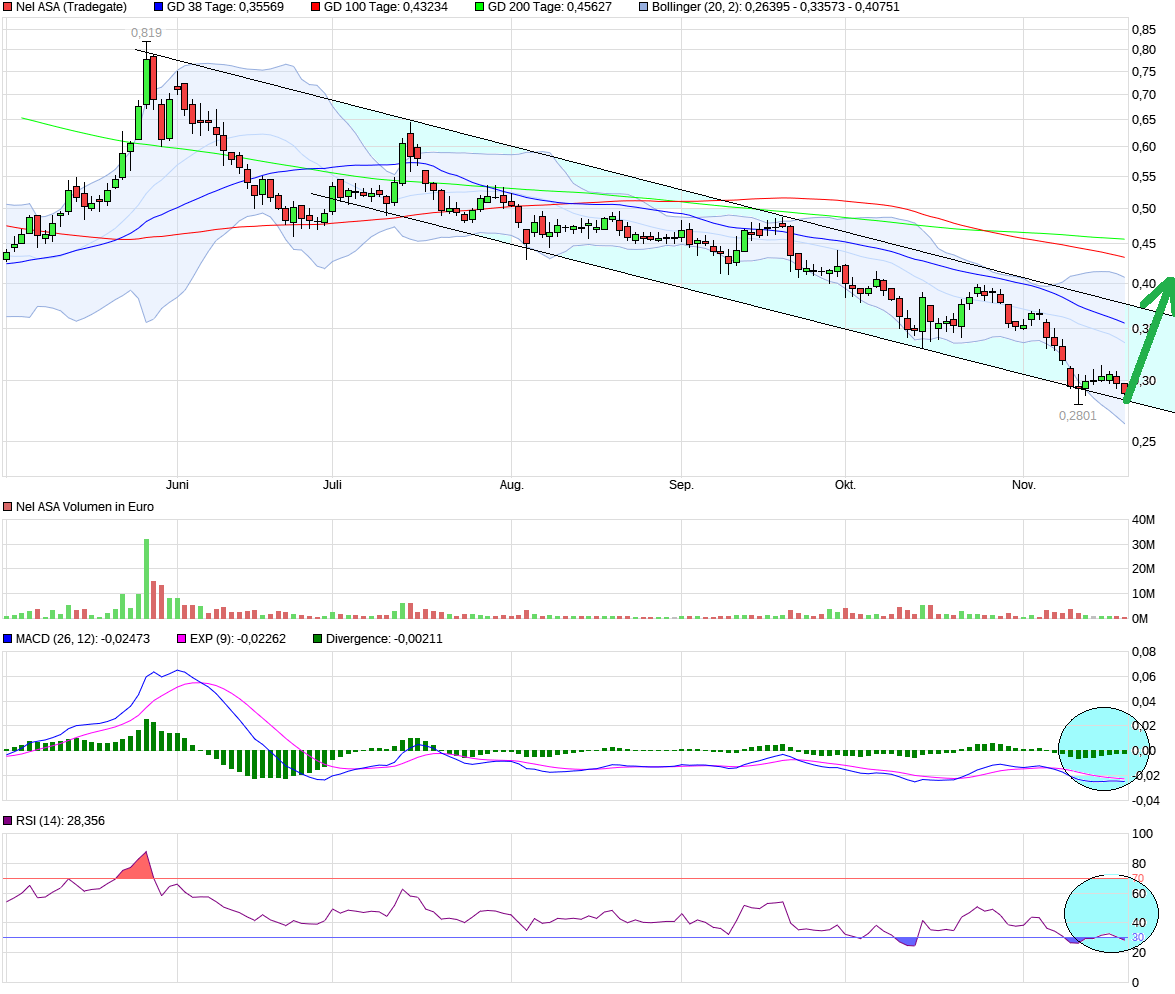The height and width of the screenshot is (994, 1175).
Task: Click the 0,04 MACD axis value
Action: point(1144,702)
